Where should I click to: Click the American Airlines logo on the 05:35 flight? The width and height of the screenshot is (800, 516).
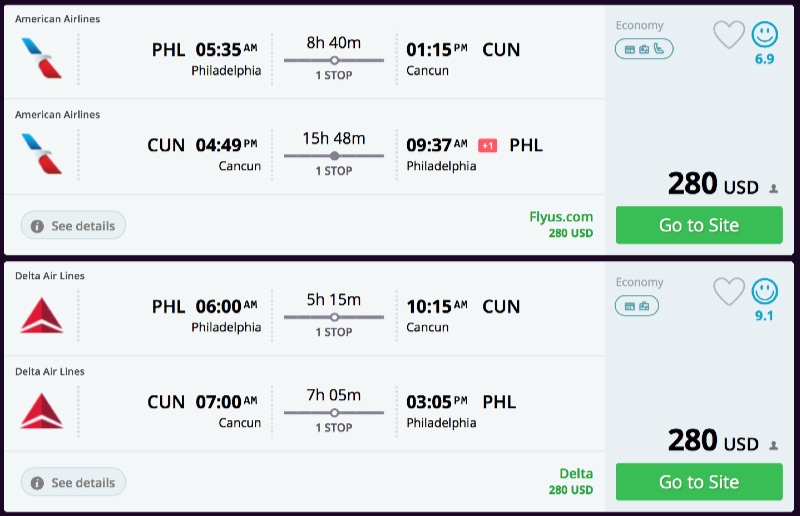(41, 59)
